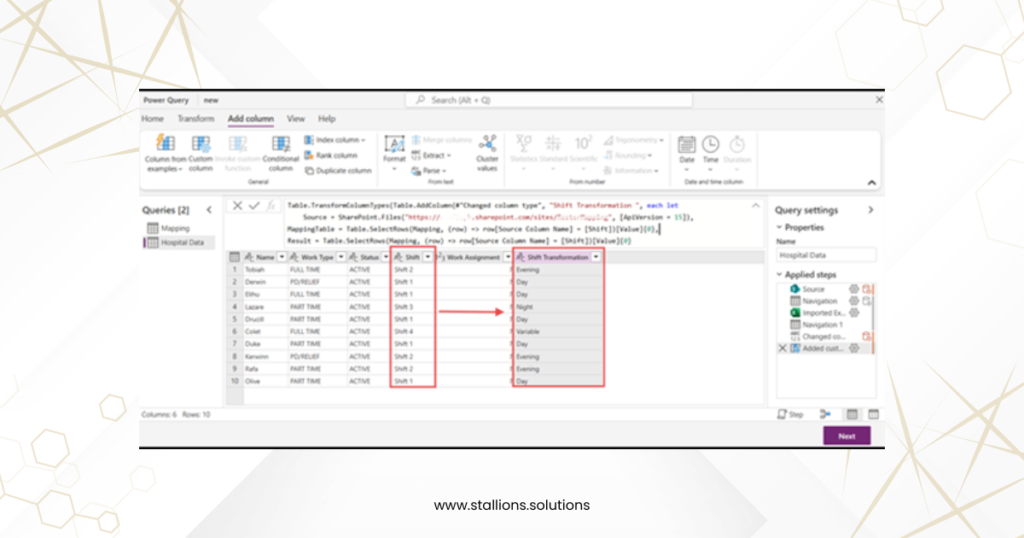Screen dimensions: 1024x538
Task: Edit the query Name field
Action: pyautogui.click(x=825, y=255)
